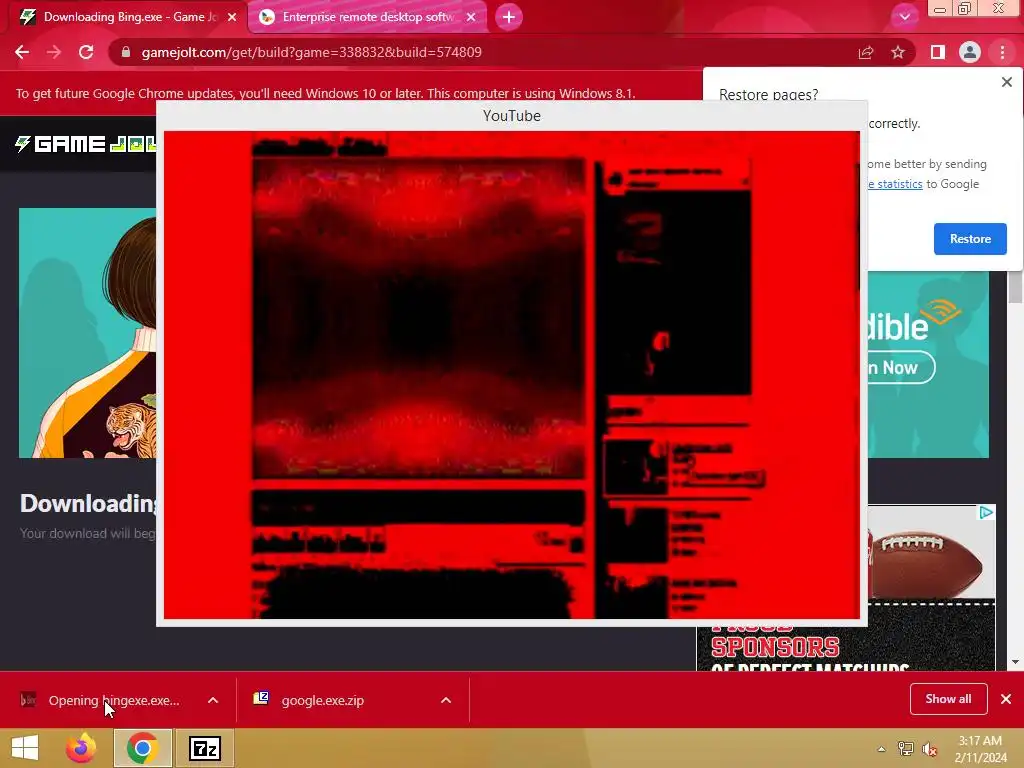Click the illustrated tiger jacket ad image
The image size is (1024, 768).
click(x=88, y=333)
